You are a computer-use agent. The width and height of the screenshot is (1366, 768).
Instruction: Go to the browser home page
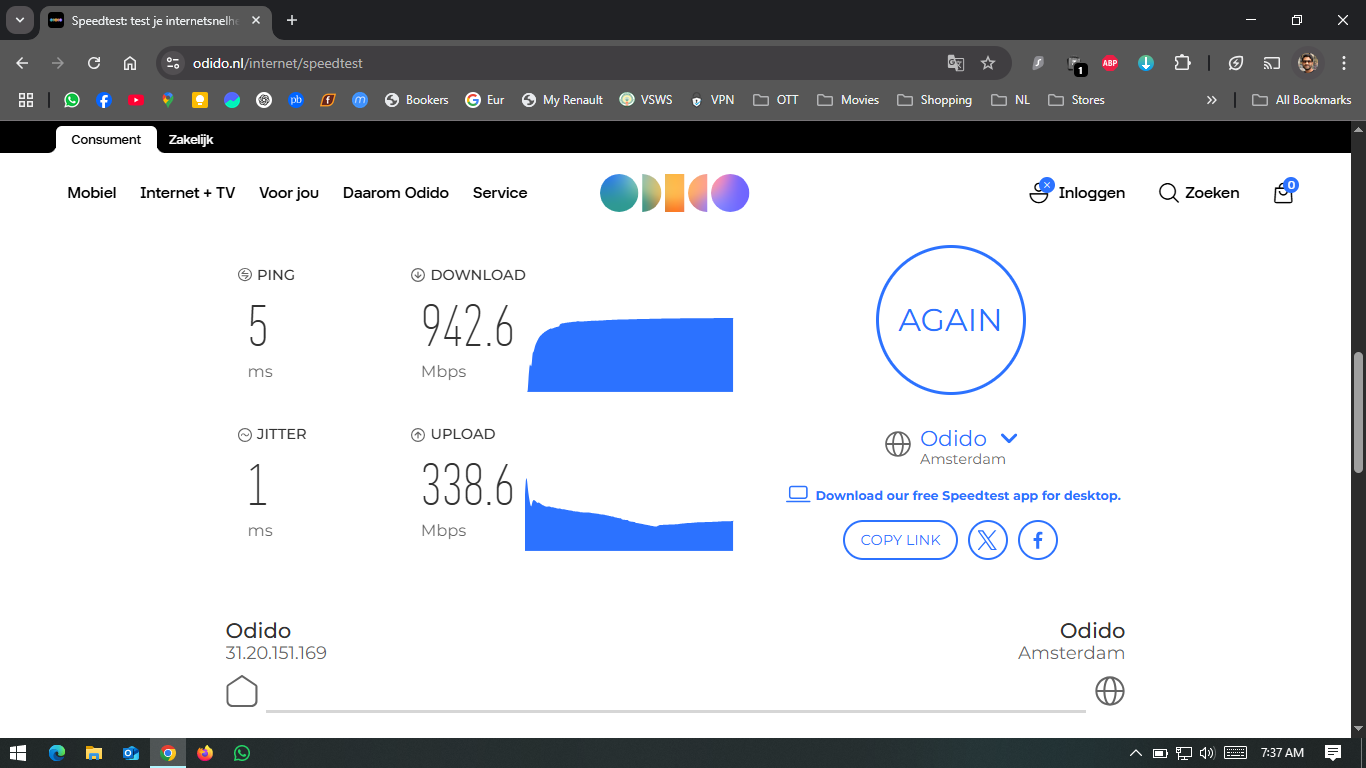130,63
